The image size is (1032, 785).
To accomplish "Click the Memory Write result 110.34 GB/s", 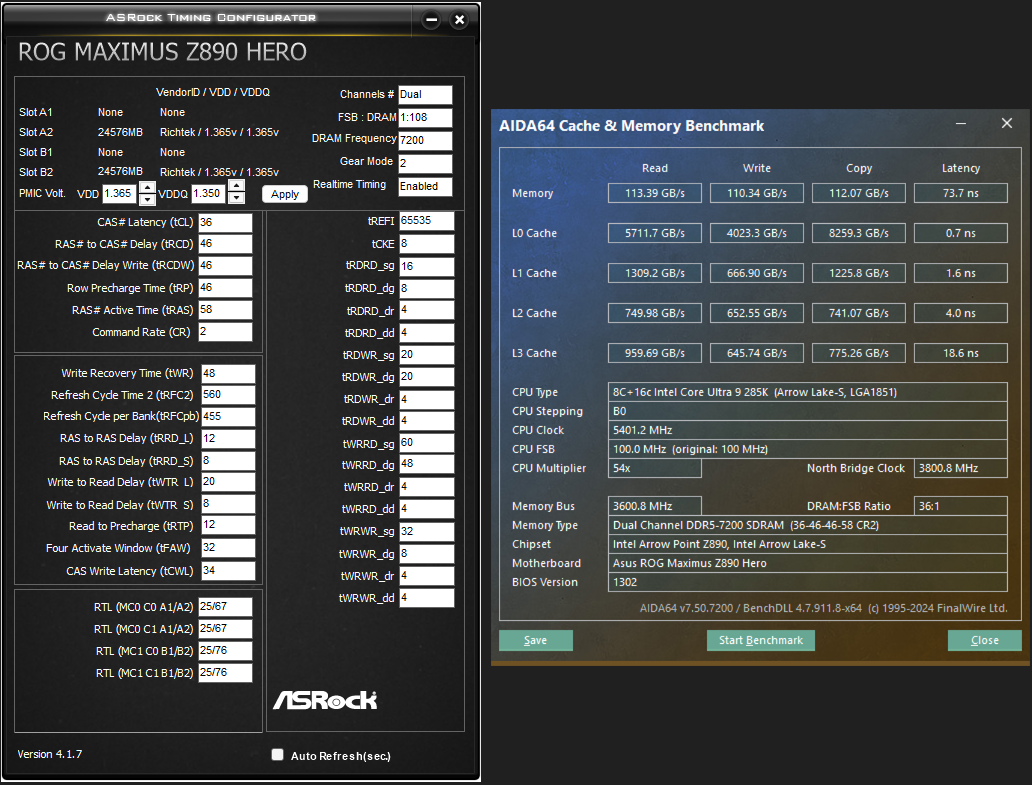I will point(757,193).
